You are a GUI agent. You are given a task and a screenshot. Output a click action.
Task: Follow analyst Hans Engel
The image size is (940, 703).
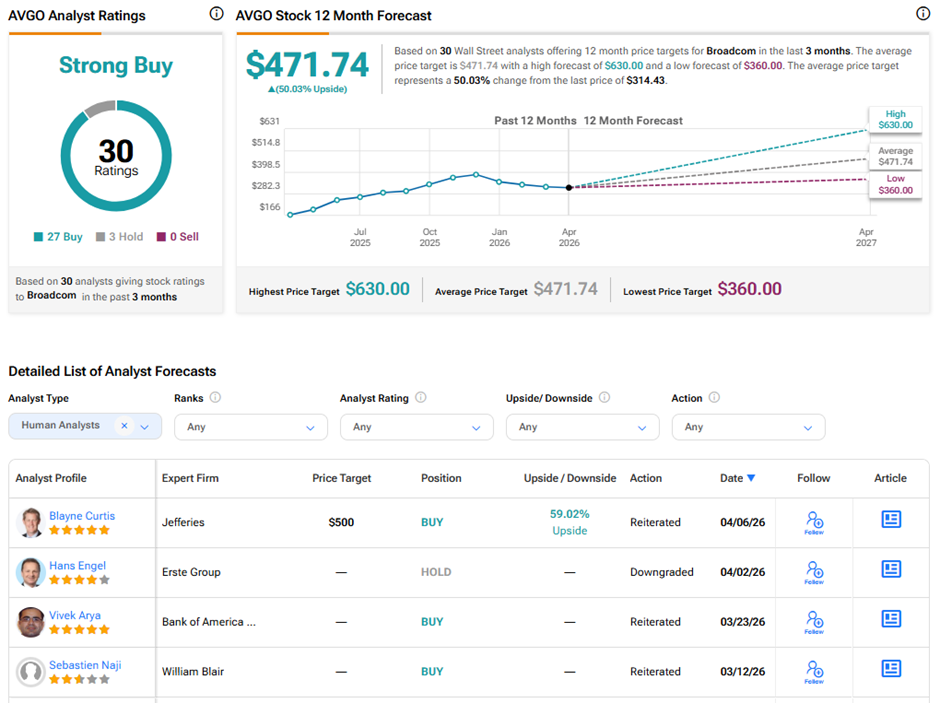814,572
